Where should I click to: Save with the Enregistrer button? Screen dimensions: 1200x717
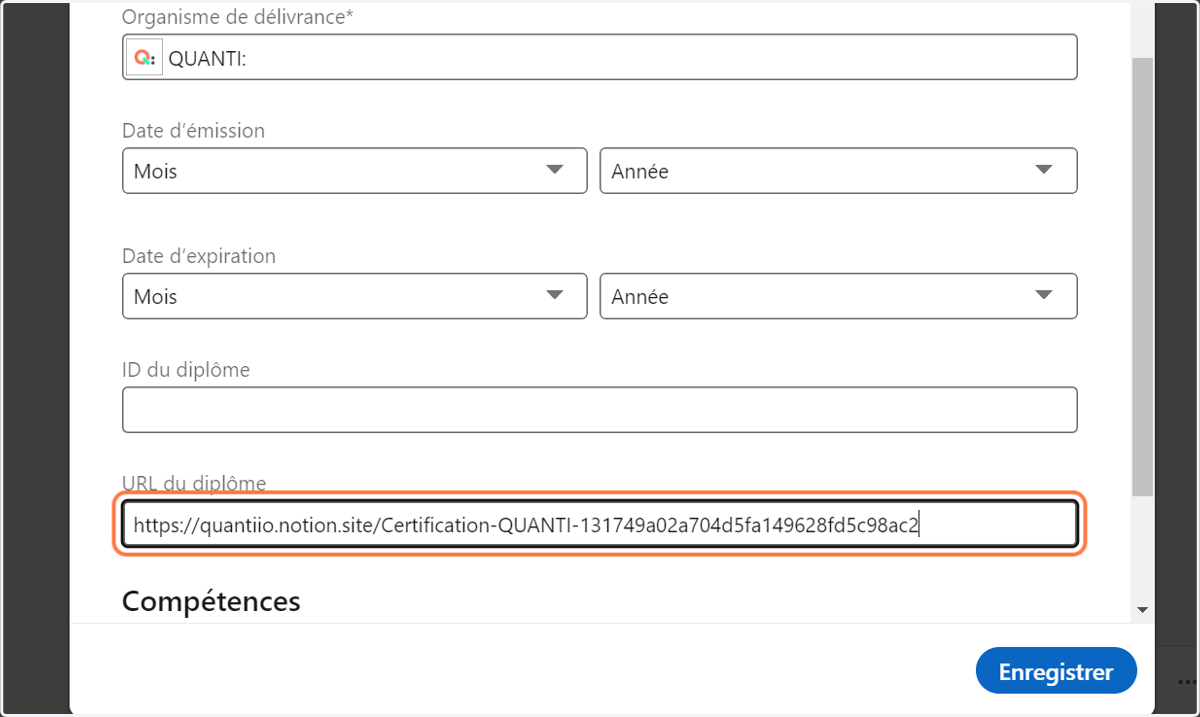point(1056,671)
